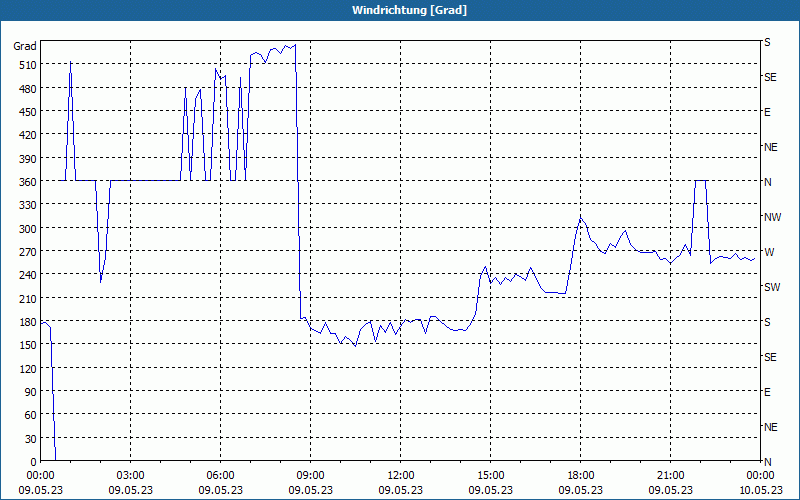The height and width of the screenshot is (500, 800).
Task: Choose the 300 value on the y-axis
Action: coord(28,229)
